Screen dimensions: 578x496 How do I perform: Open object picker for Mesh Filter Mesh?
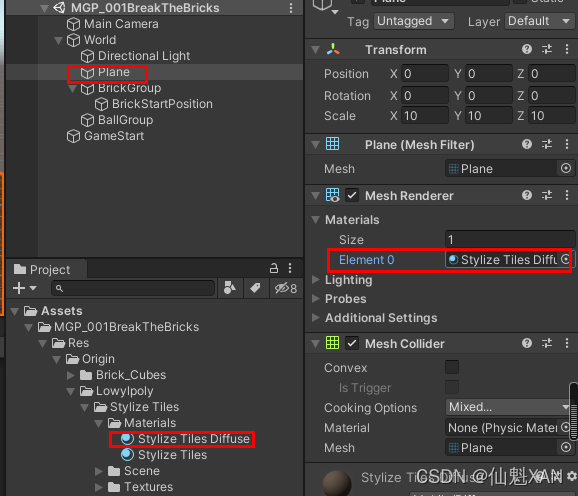[566, 168]
